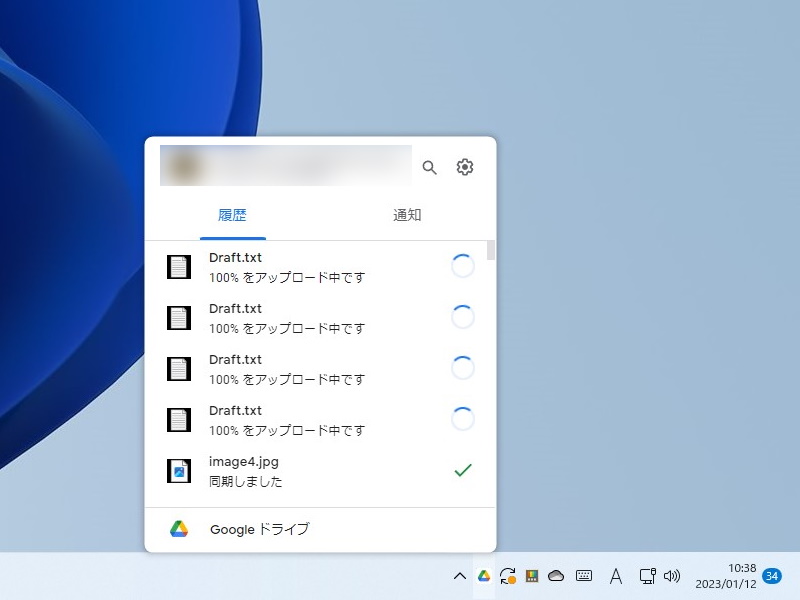Click the image4.jpg thumbnail
800x600 pixels.
pos(179,470)
